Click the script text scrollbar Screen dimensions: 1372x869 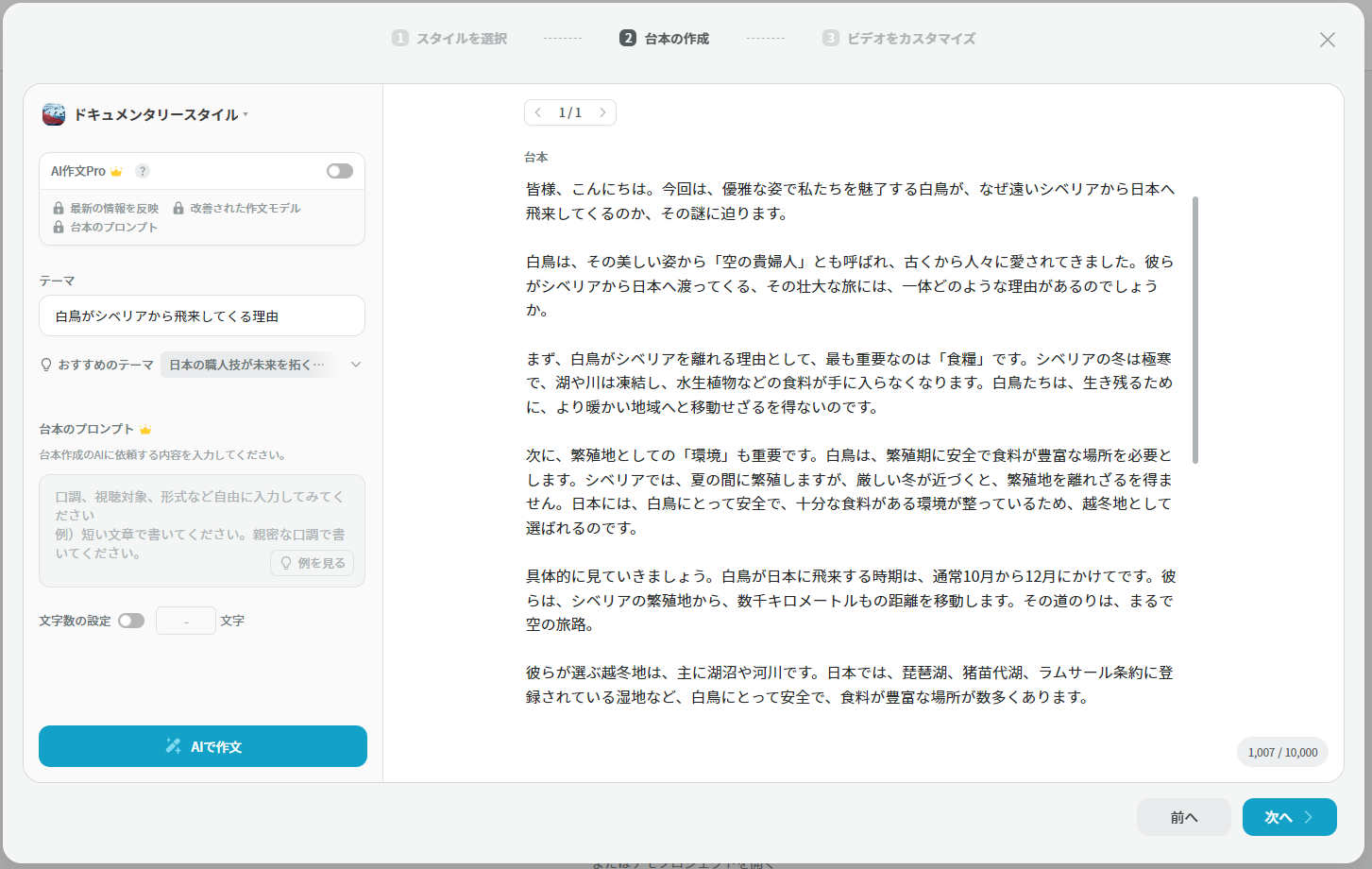[x=1194, y=331]
